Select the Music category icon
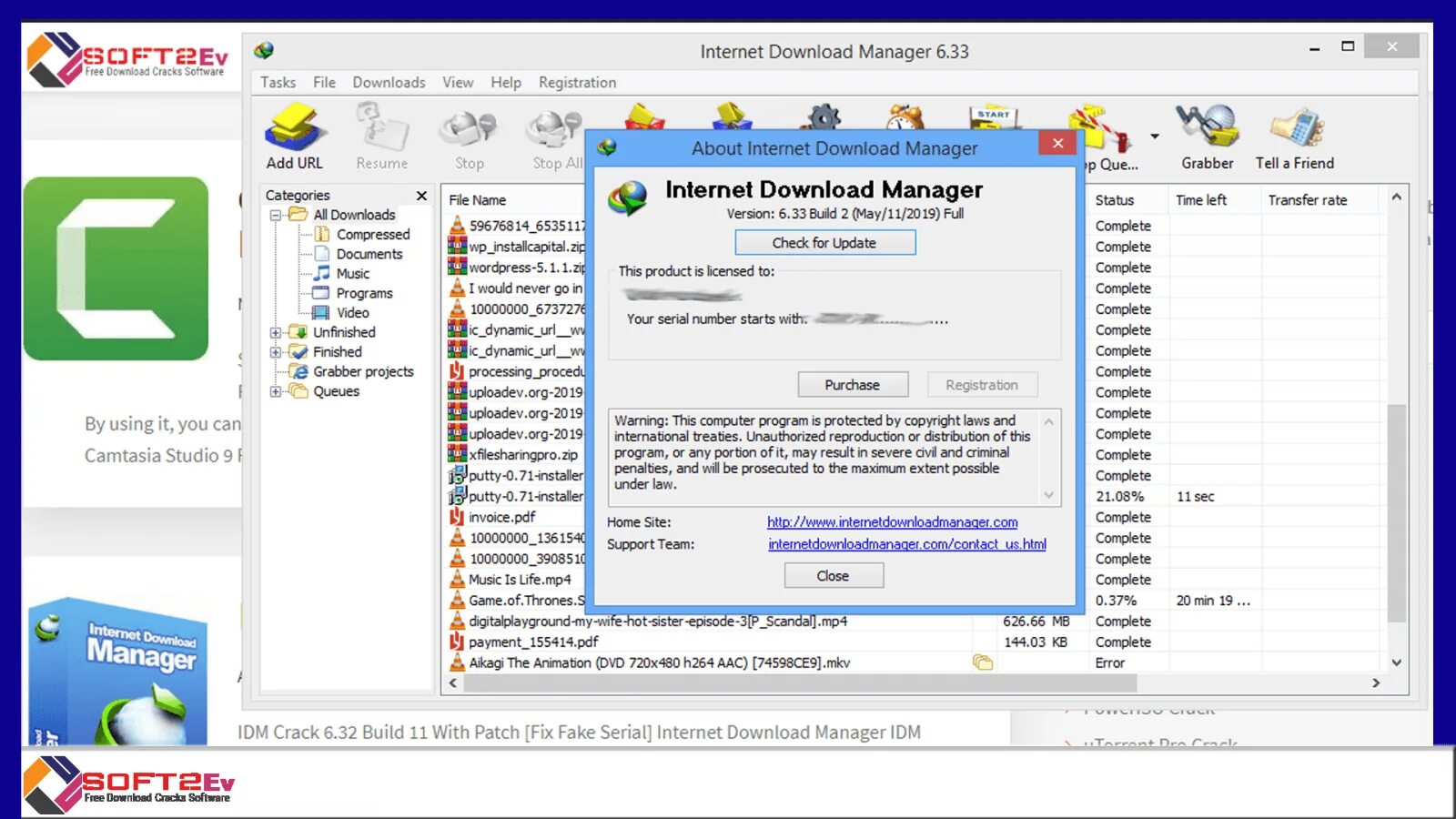 pyautogui.click(x=321, y=273)
